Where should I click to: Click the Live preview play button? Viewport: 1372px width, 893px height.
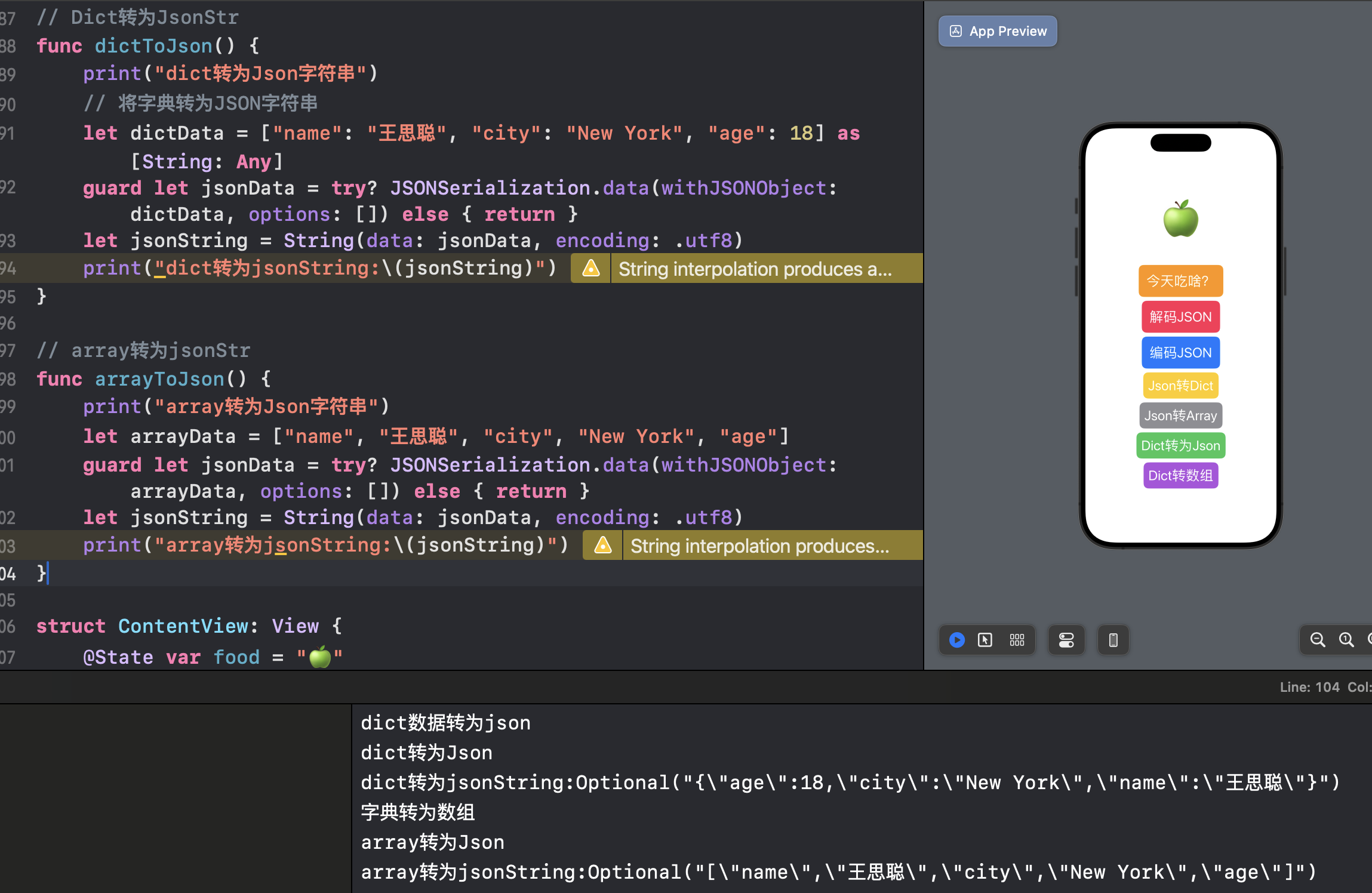(x=957, y=640)
